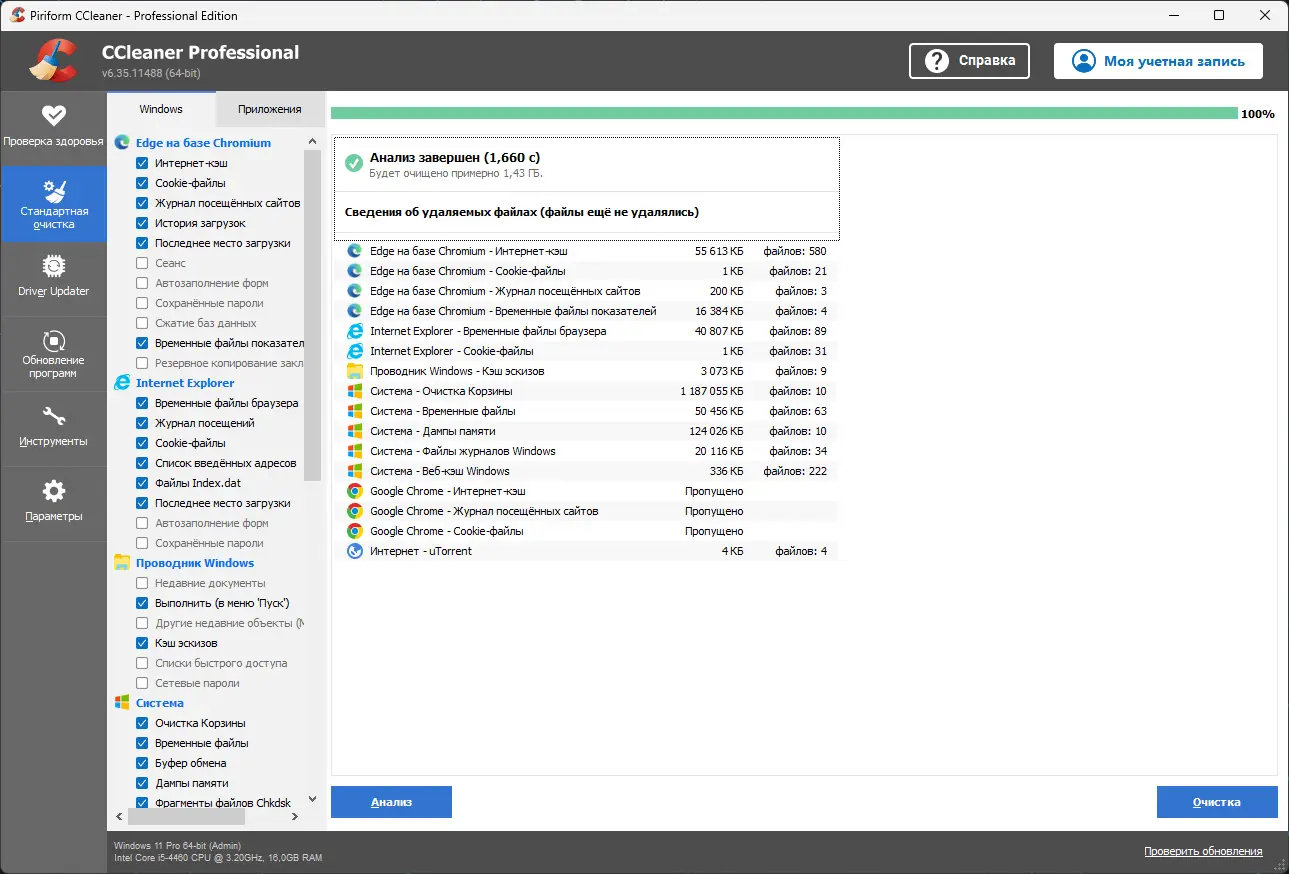Switch to the Windows tab
The width and height of the screenshot is (1289, 874).
pos(161,109)
